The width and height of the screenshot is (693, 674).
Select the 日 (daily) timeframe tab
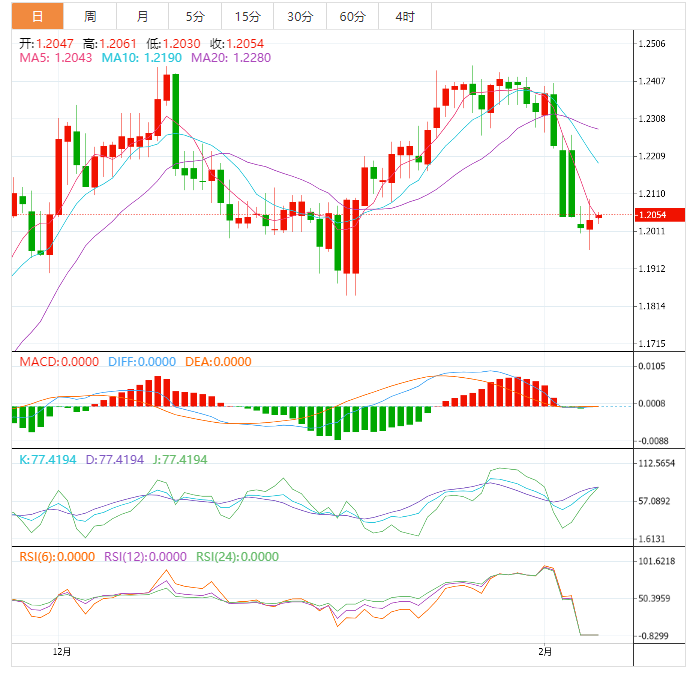(37, 16)
